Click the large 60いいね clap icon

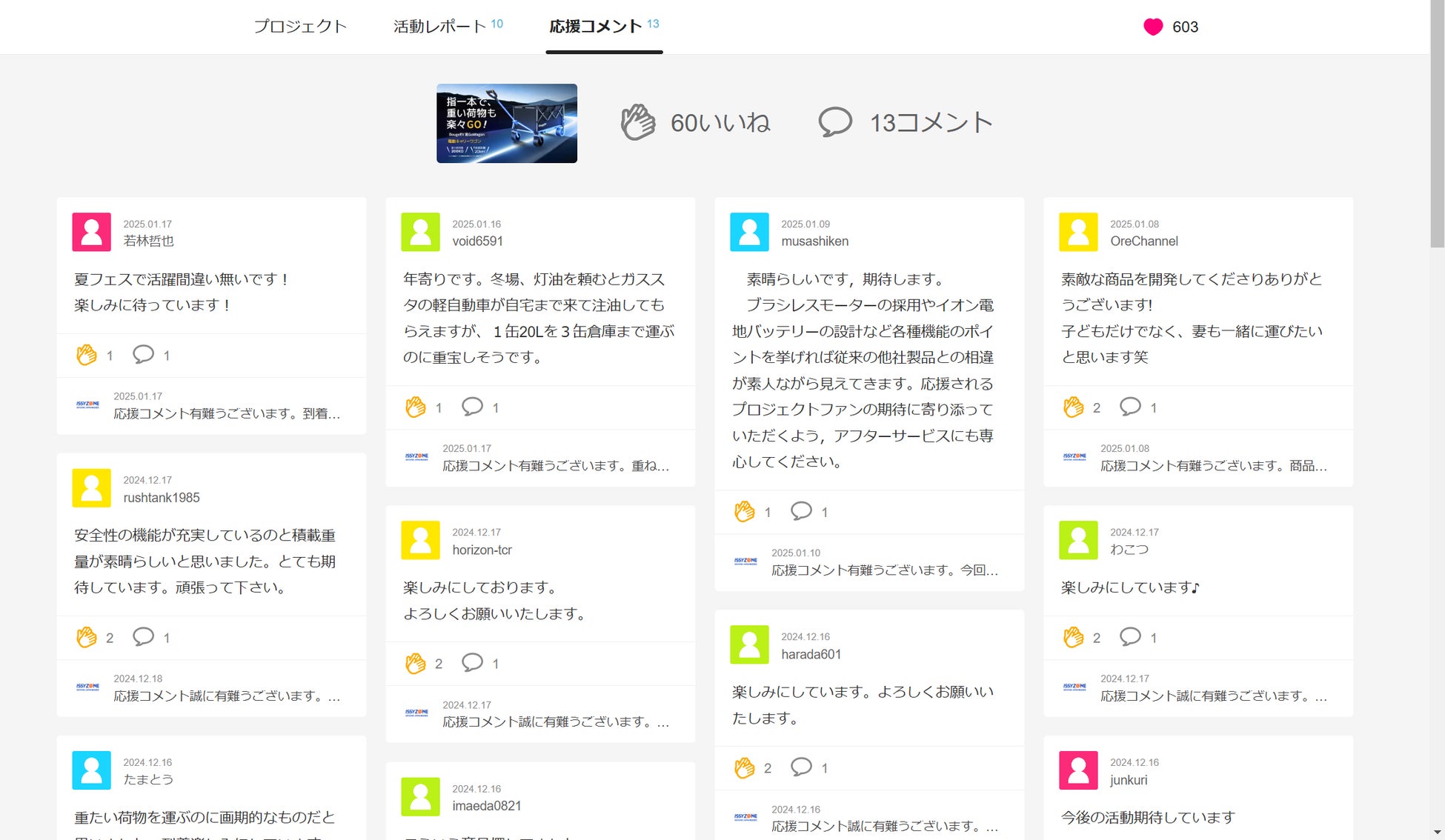638,122
